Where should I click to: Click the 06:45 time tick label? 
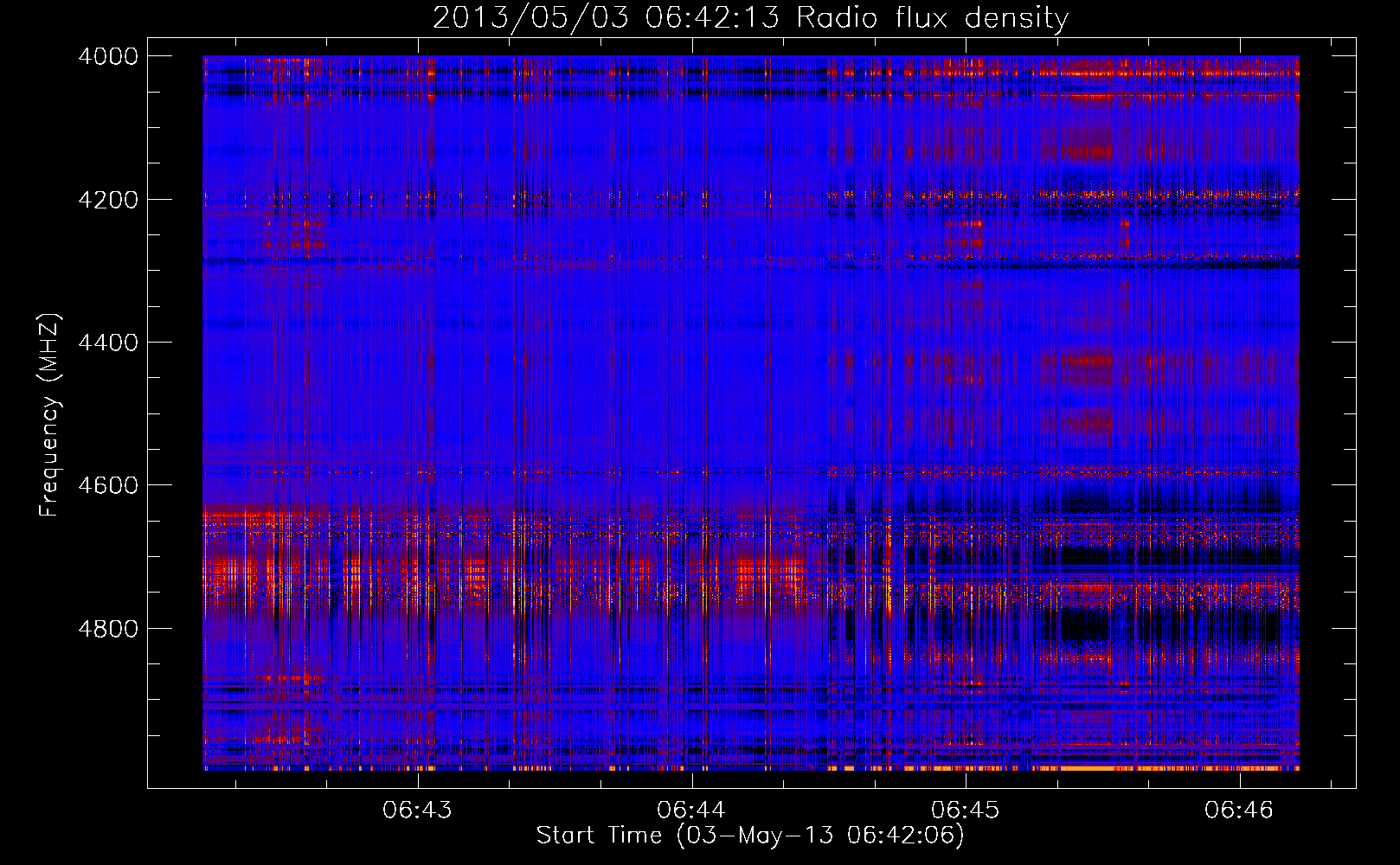point(965,810)
